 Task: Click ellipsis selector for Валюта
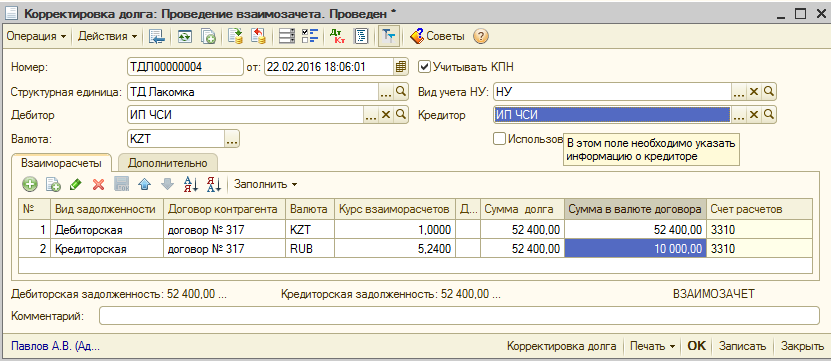point(232,139)
